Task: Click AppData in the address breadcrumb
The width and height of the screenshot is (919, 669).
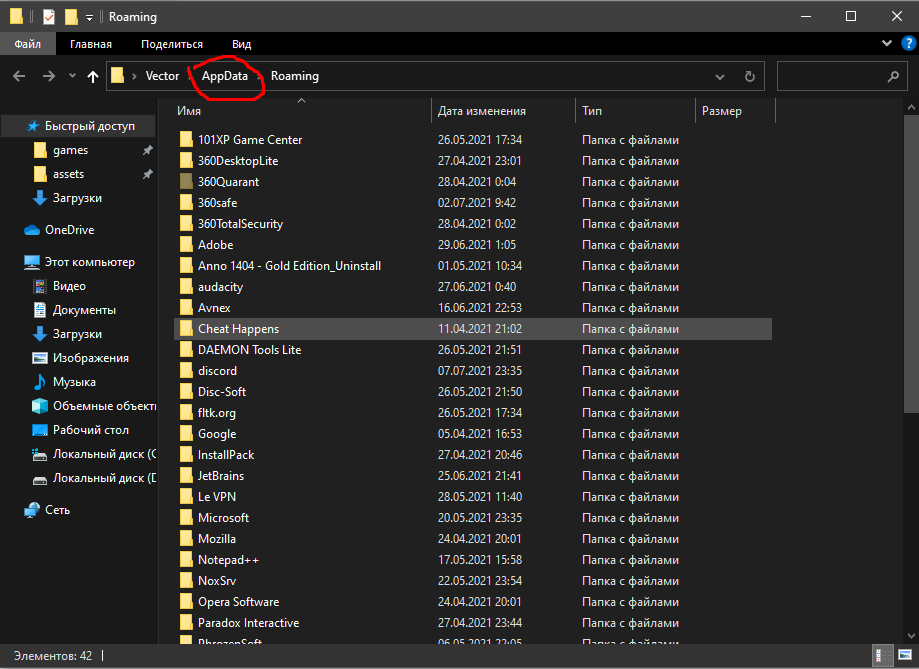Action: (224, 76)
